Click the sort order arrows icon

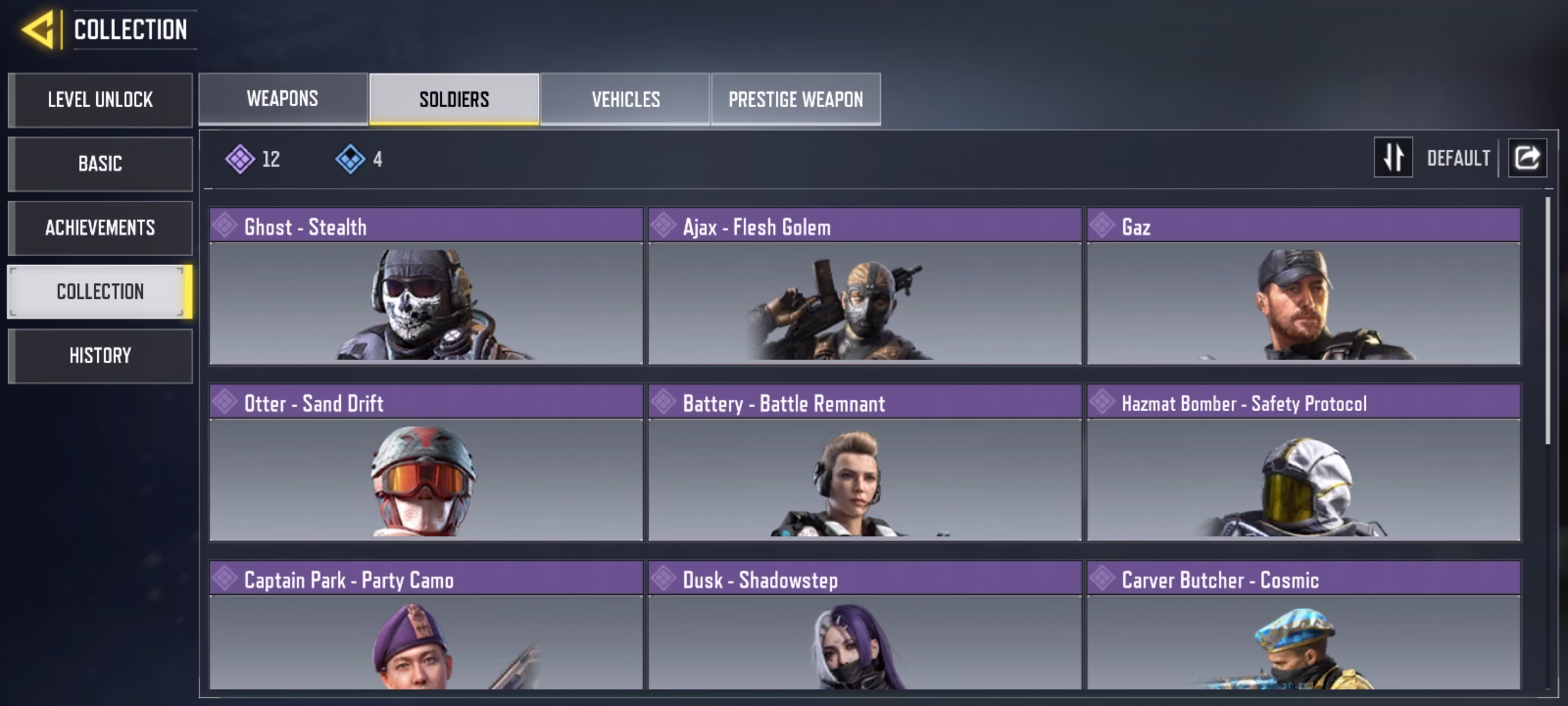click(x=1393, y=158)
